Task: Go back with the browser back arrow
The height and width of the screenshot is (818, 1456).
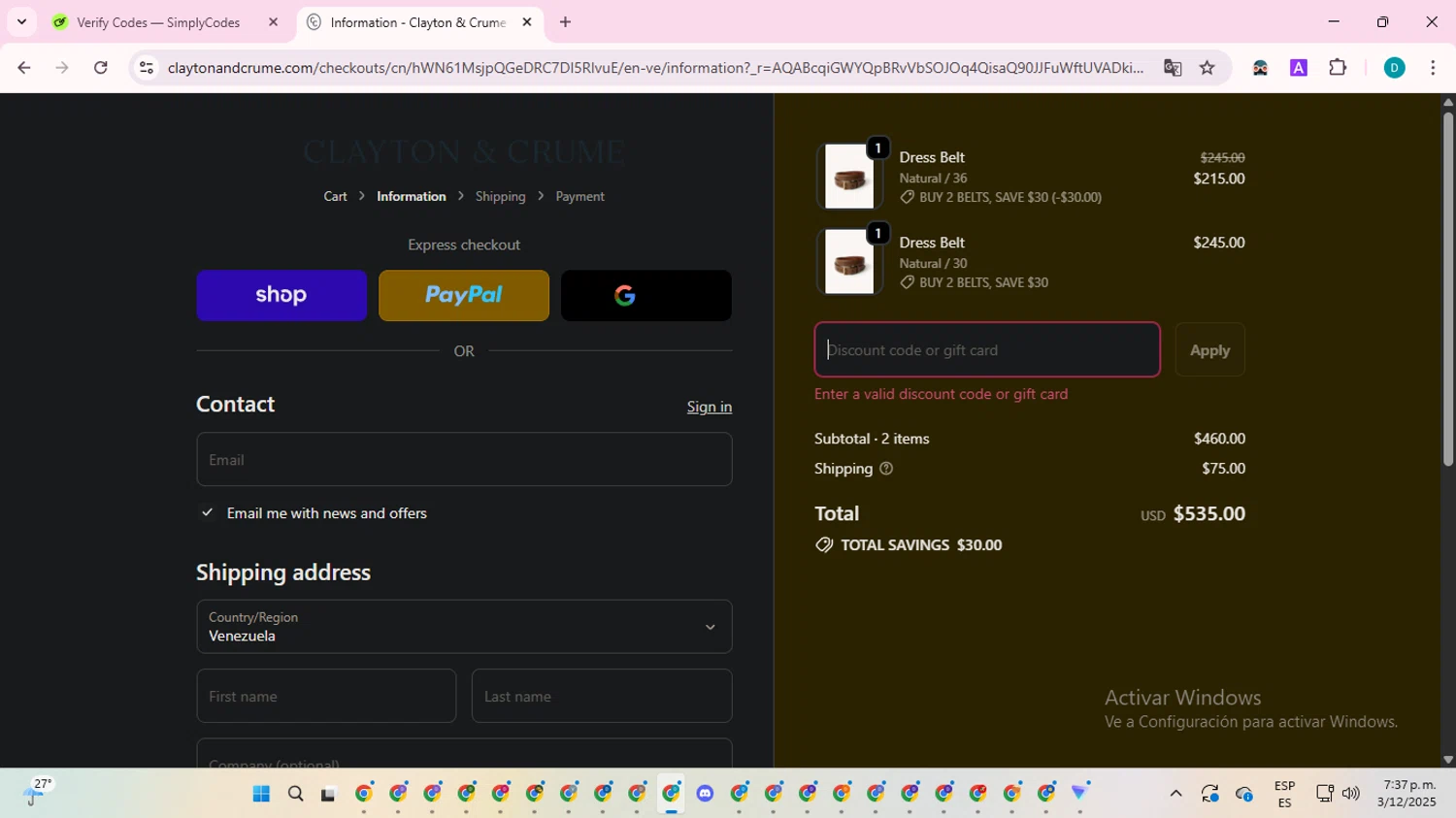Action: click(24, 68)
